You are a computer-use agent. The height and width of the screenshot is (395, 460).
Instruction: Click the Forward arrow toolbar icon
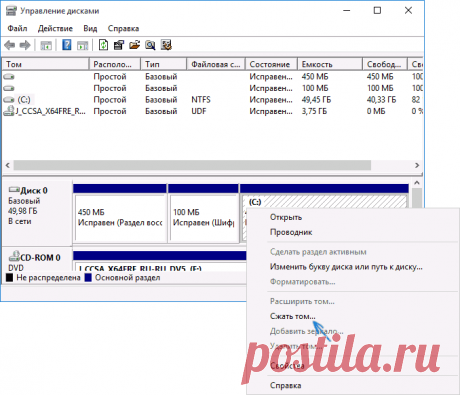(25, 45)
